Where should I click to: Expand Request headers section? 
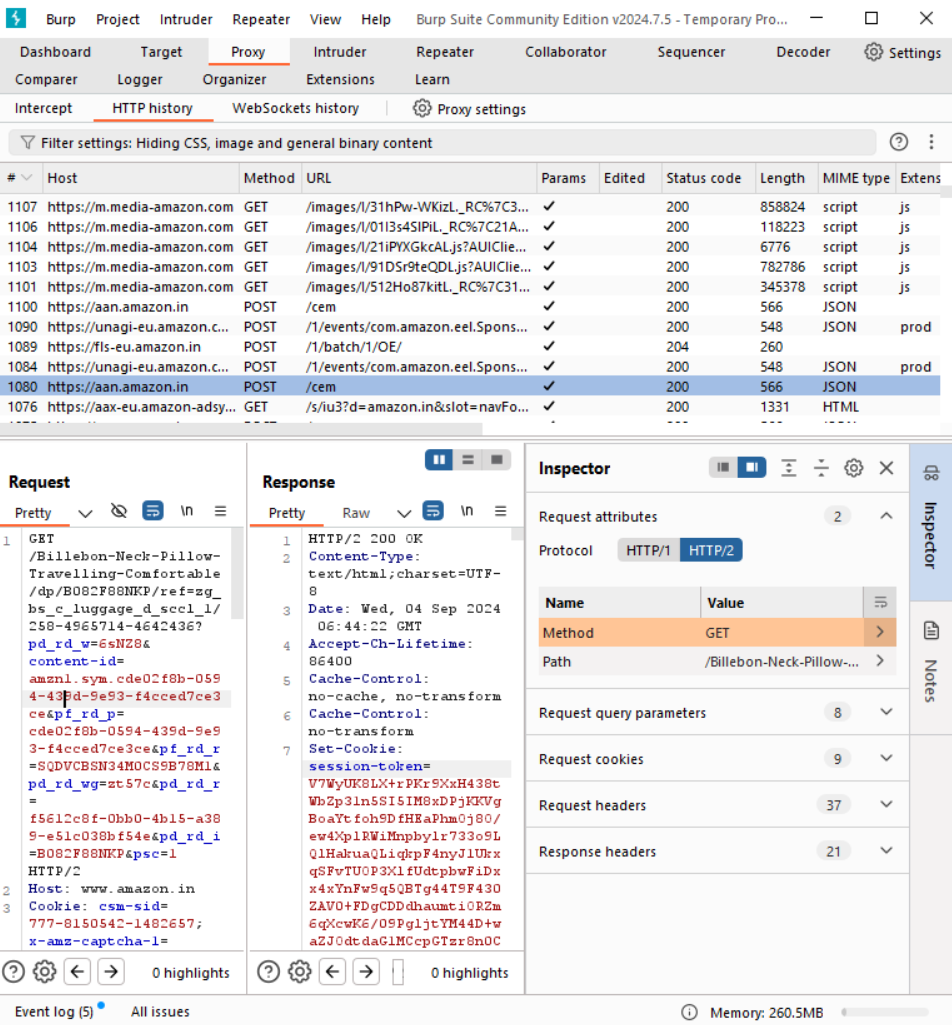(x=886, y=805)
